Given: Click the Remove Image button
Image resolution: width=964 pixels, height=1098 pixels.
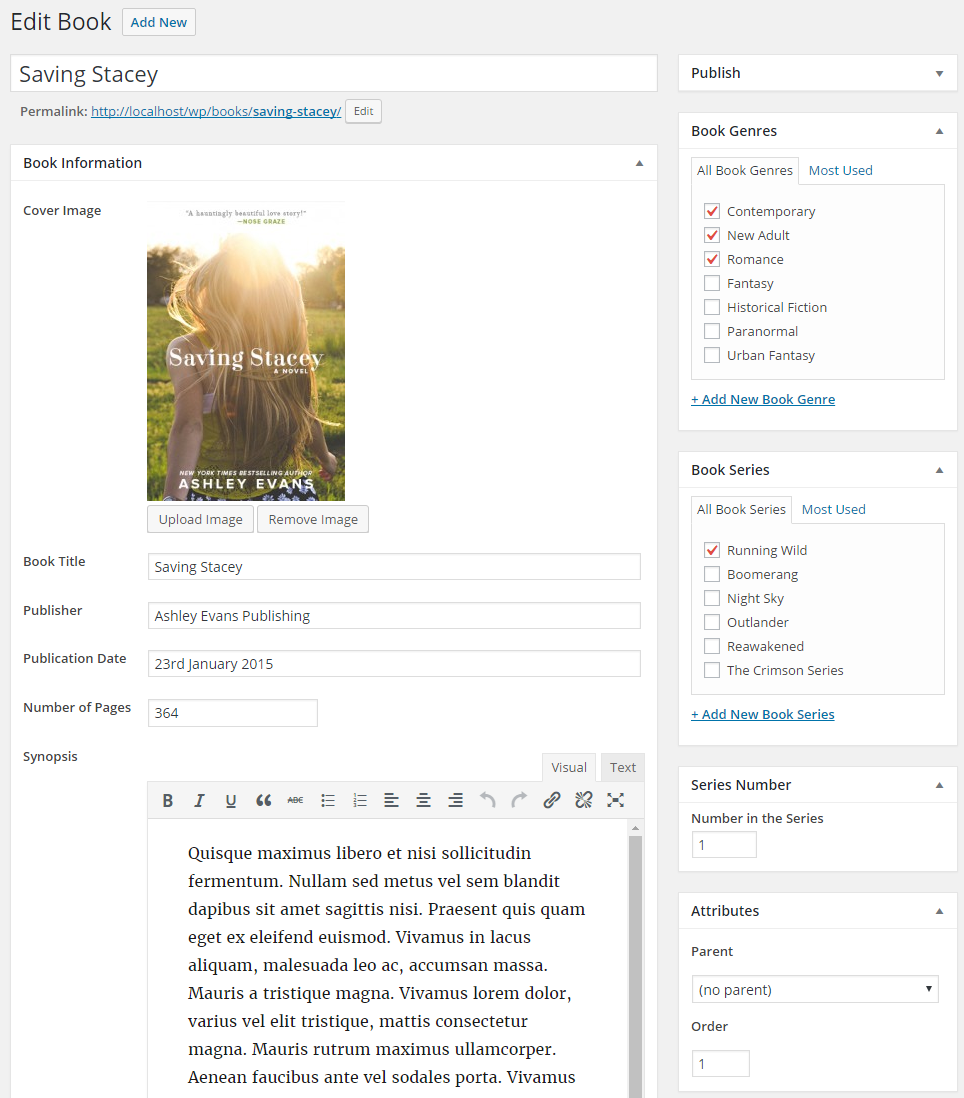Looking at the screenshot, I should click(313, 520).
